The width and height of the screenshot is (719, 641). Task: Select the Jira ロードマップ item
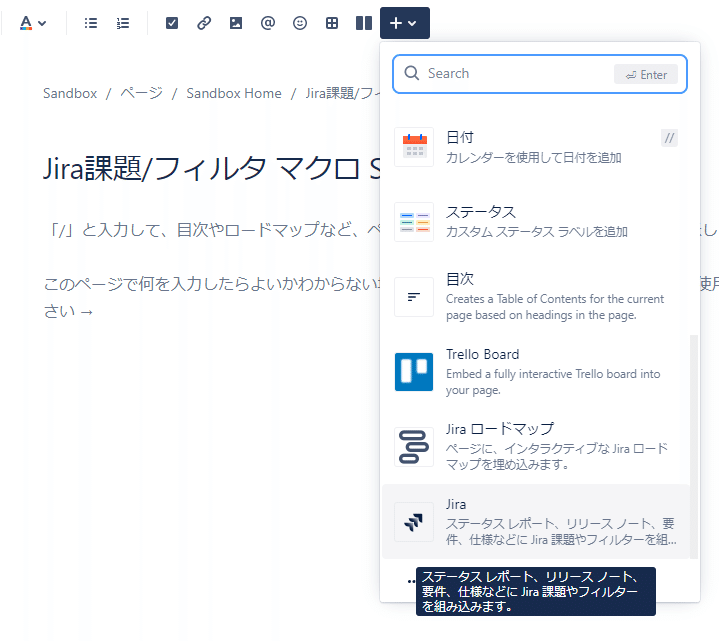click(536, 447)
